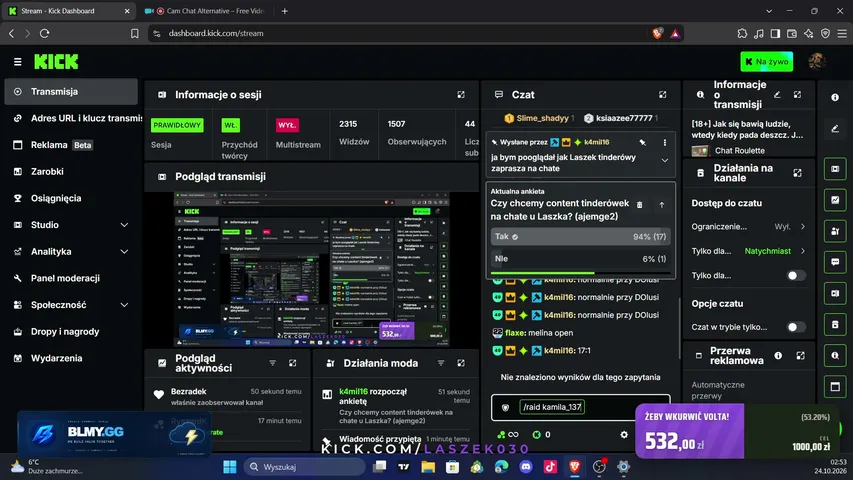Open the hamburger menu next to the Kick logo
Viewport: 853px width, 480px height.
pyautogui.click(x=17, y=62)
